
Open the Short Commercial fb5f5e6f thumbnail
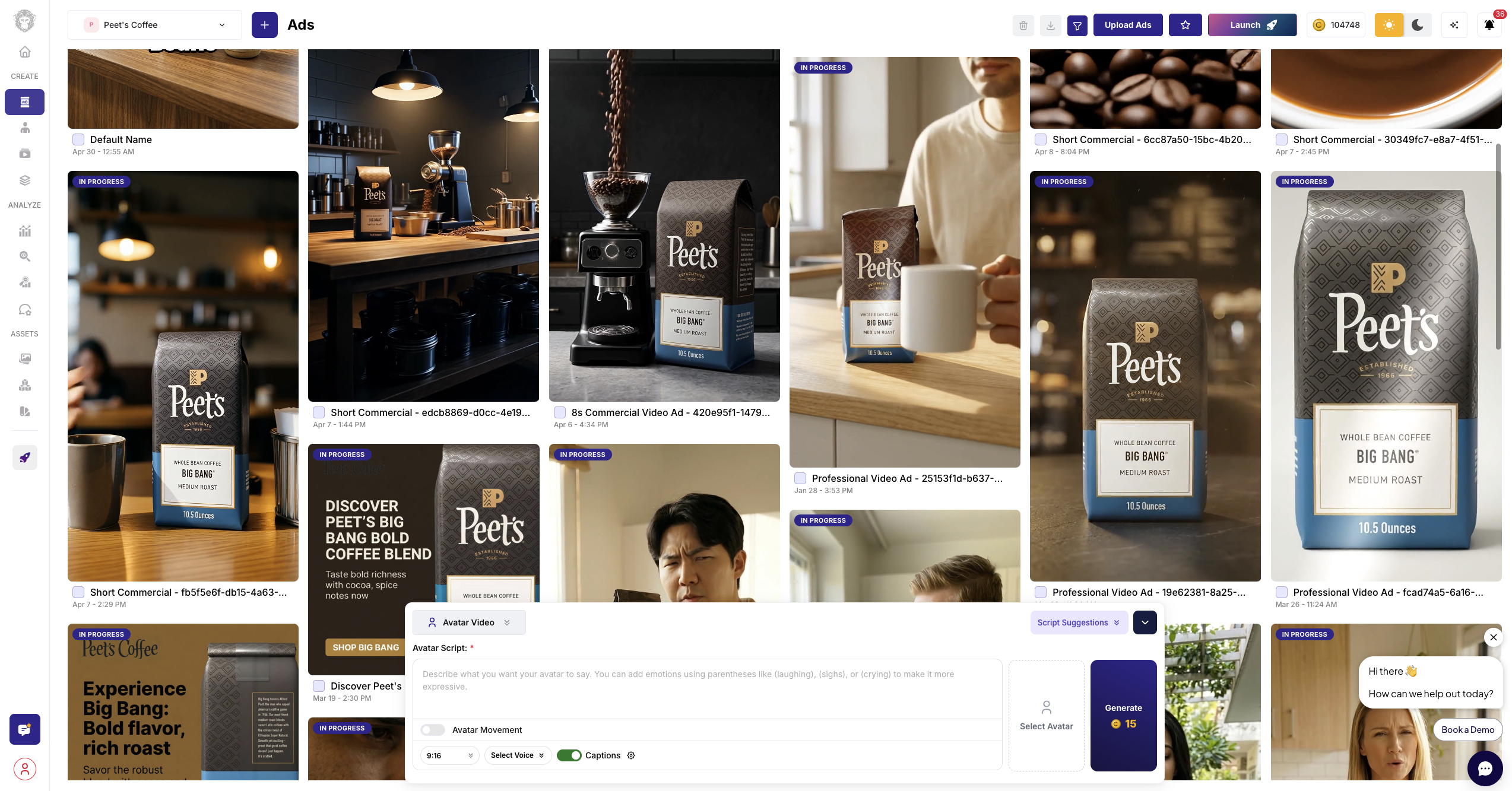(183, 376)
